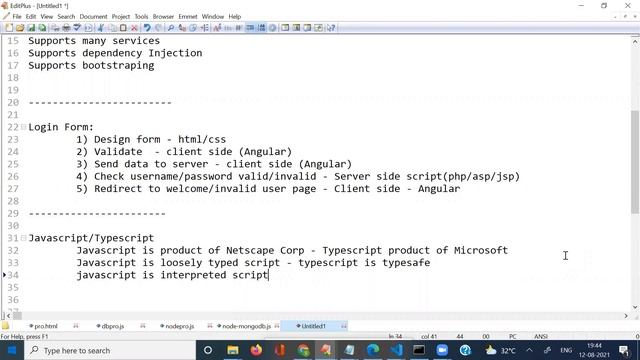Click the horizontal scrollbar left arrow

pos(9,316)
